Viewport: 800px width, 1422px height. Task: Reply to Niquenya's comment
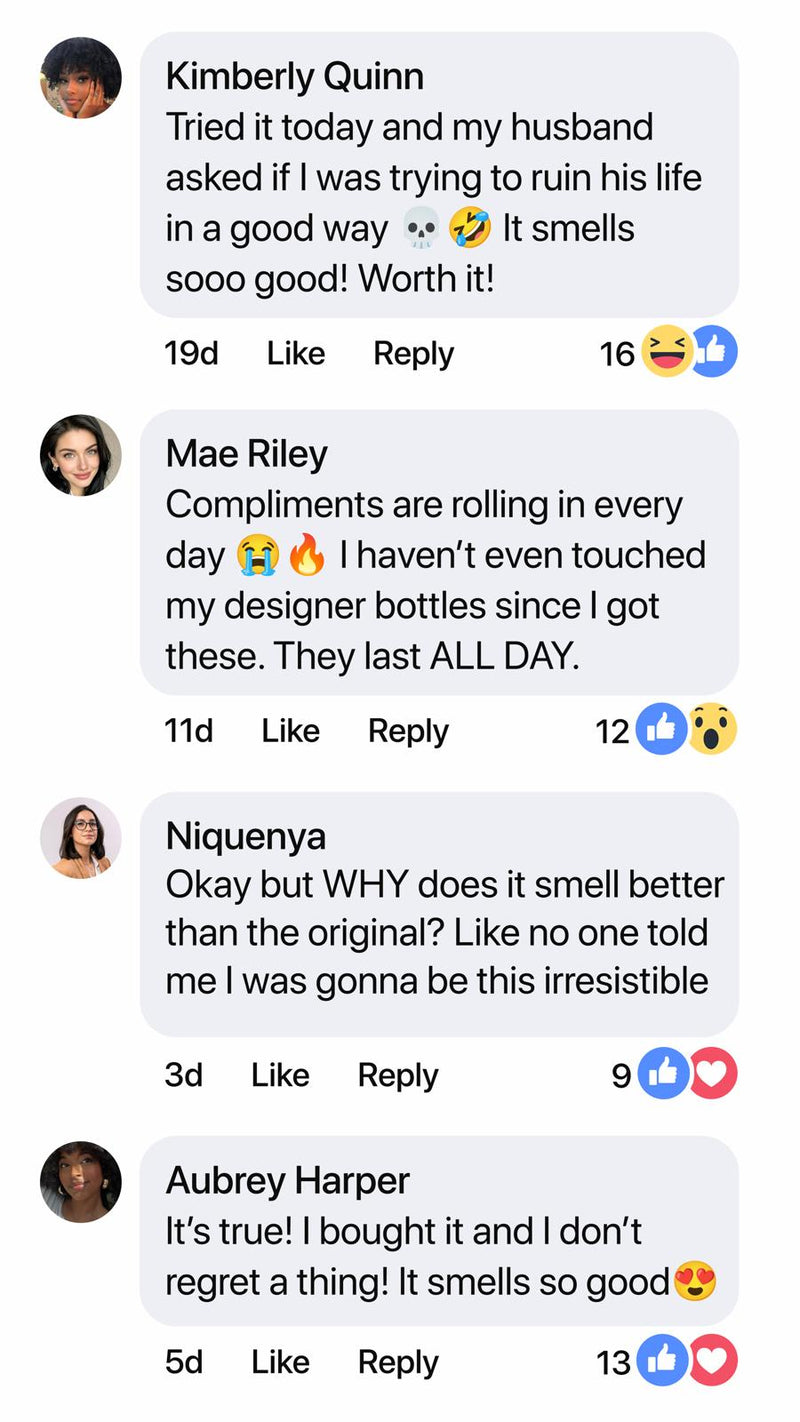tap(398, 1075)
